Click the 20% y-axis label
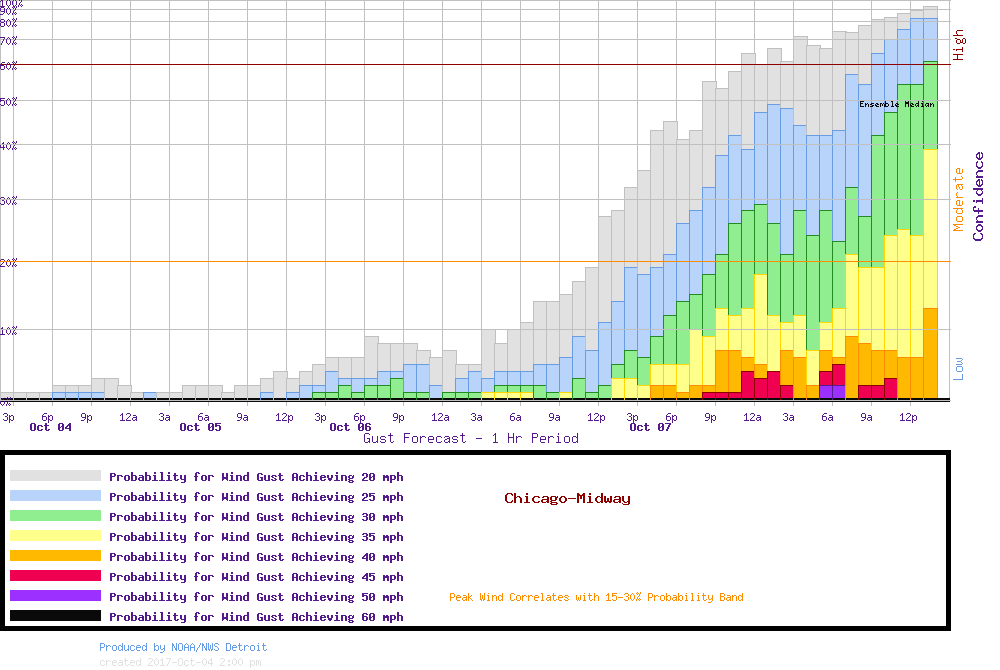Viewport: 1000px width, 670px height. click(x=8, y=263)
